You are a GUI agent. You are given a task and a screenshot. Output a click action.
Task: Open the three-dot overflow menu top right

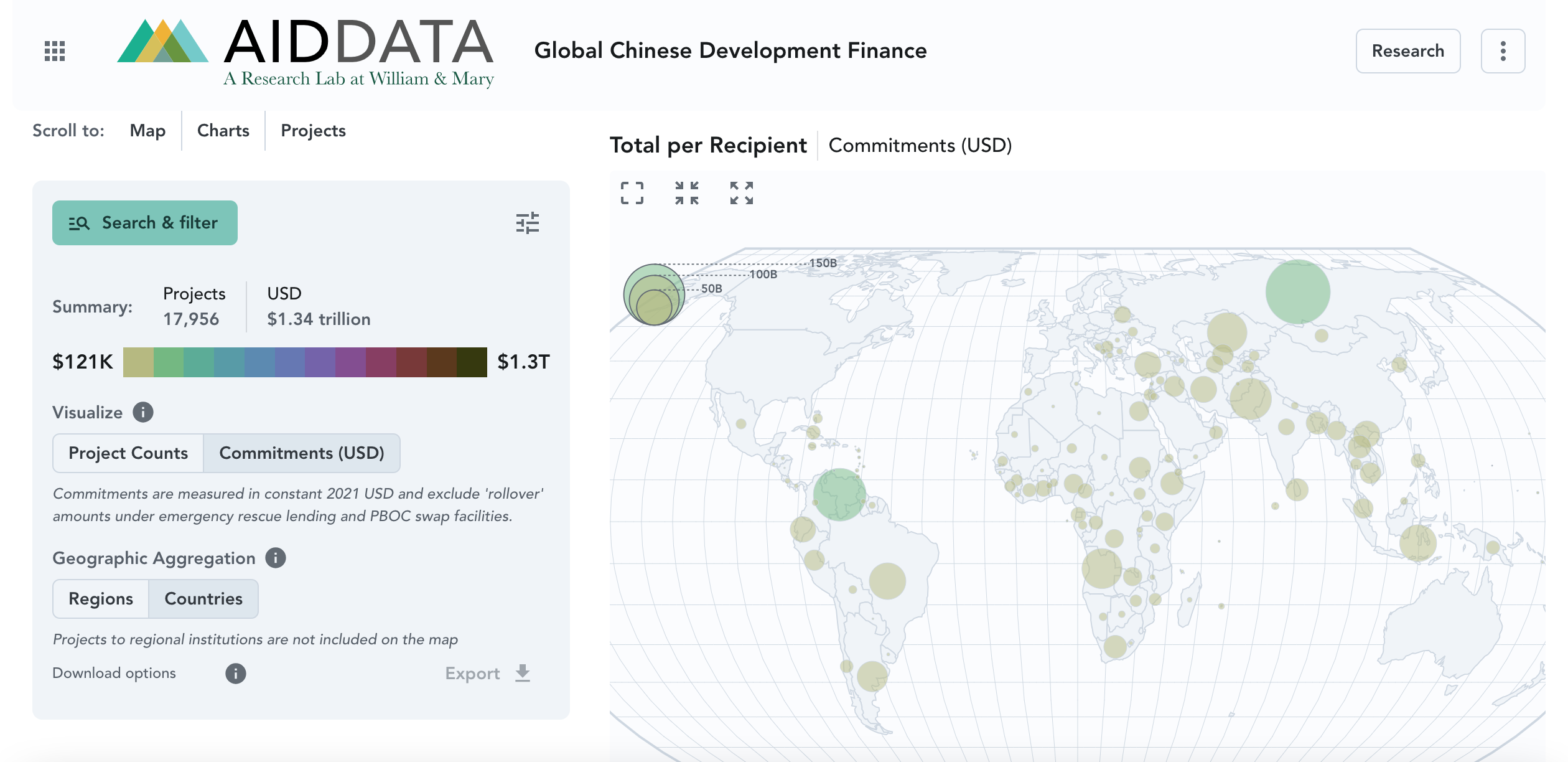pyautogui.click(x=1503, y=50)
